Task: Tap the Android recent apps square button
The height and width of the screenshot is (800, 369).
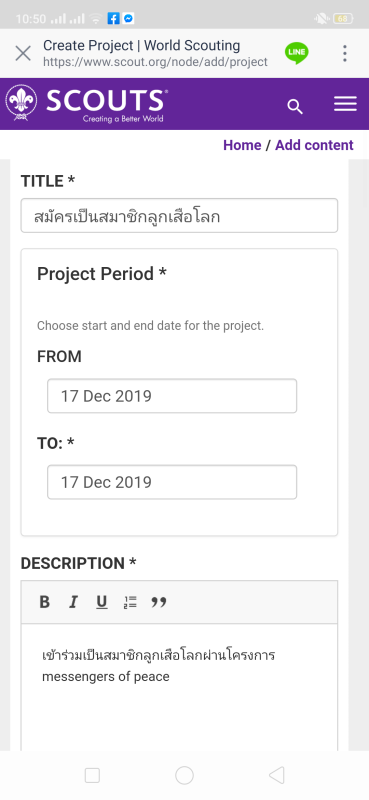Action: point(92,776)
